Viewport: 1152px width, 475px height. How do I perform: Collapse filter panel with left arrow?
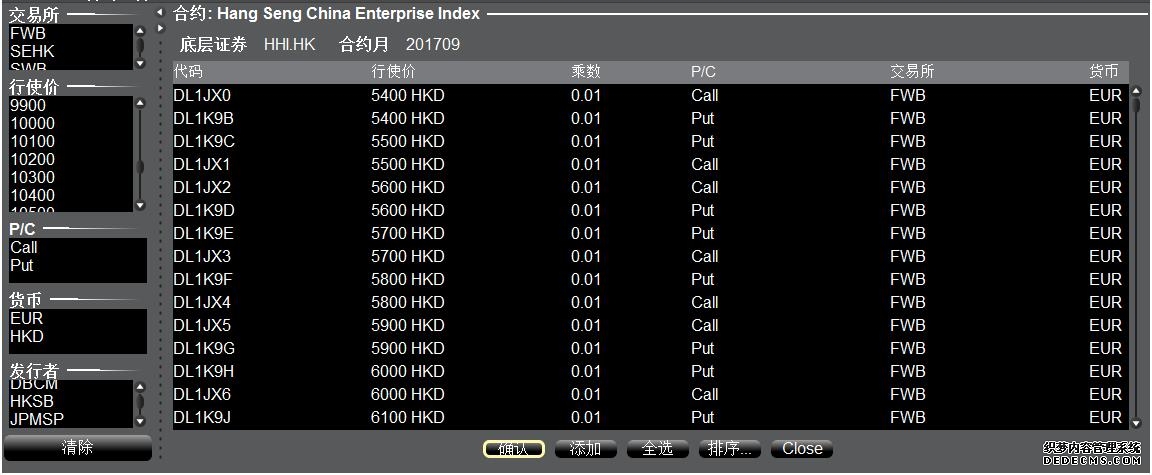160,12
